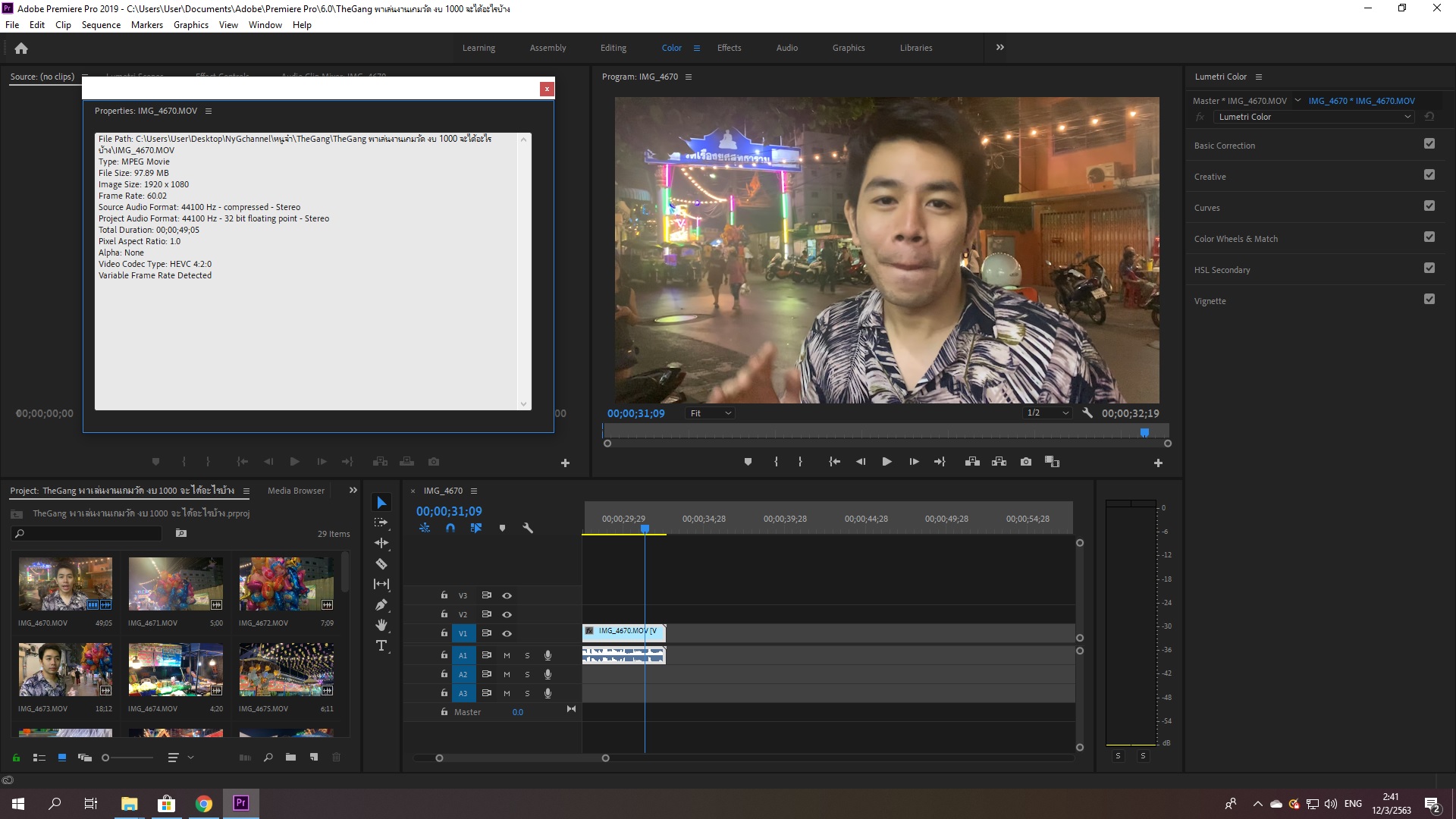Select the Slip tool

pos(381,584)
